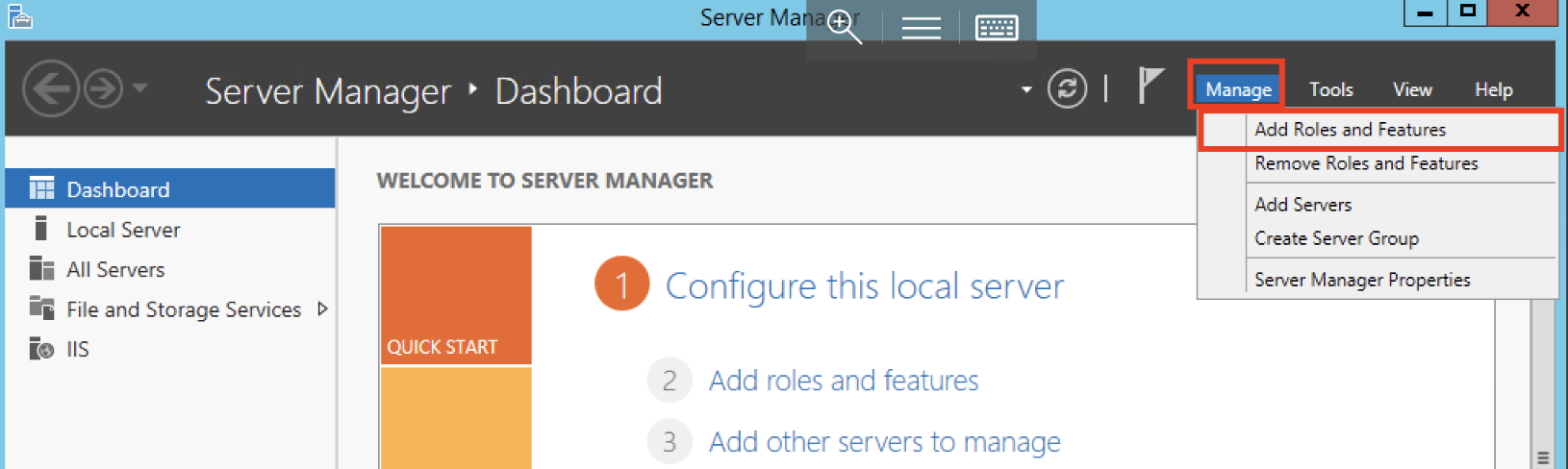Click the hamburger menu overlay icon
1568x469 pixels.
coord(921,28)
